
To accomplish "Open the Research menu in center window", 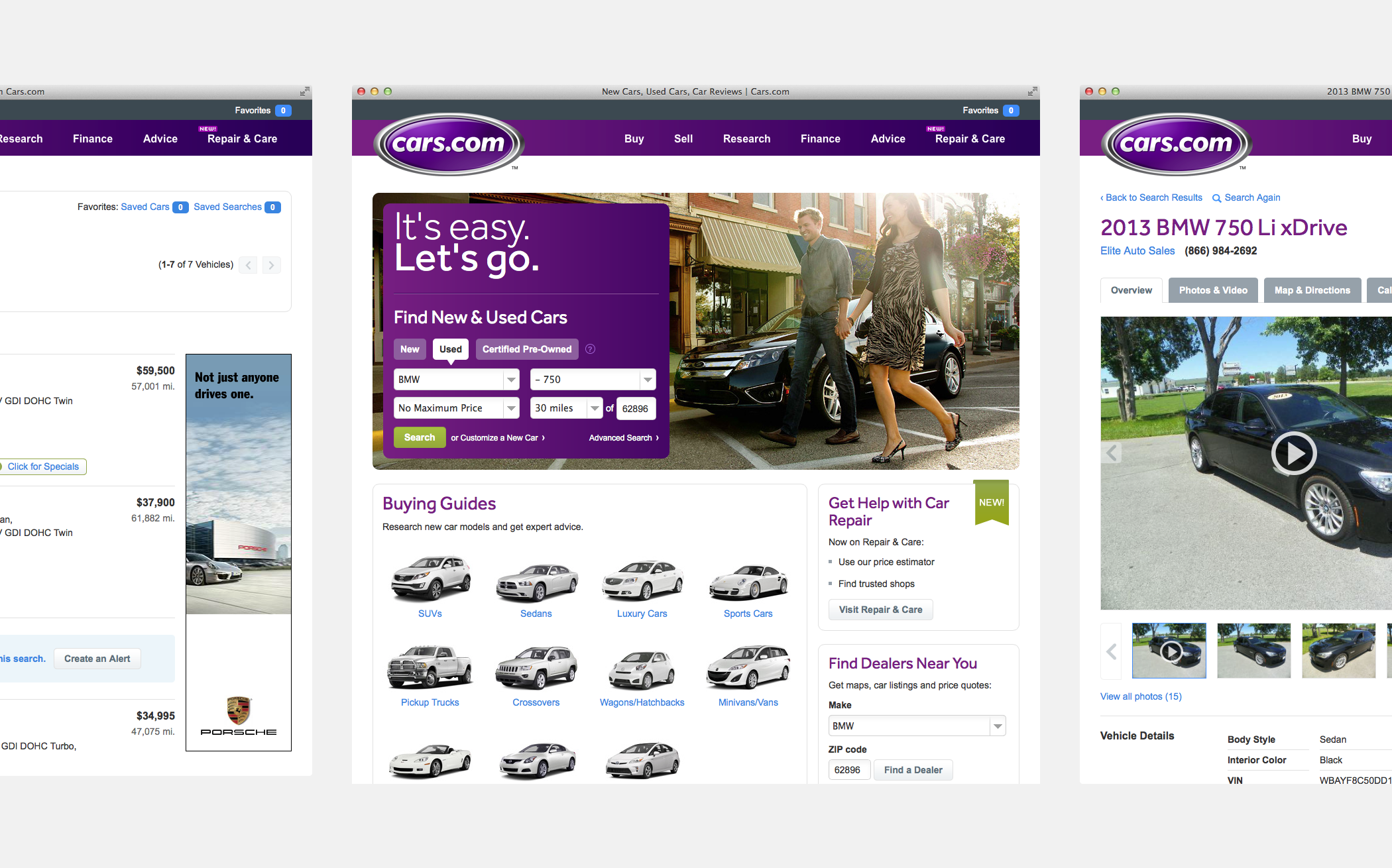I will pyautogui.click(x=746, y=138).
